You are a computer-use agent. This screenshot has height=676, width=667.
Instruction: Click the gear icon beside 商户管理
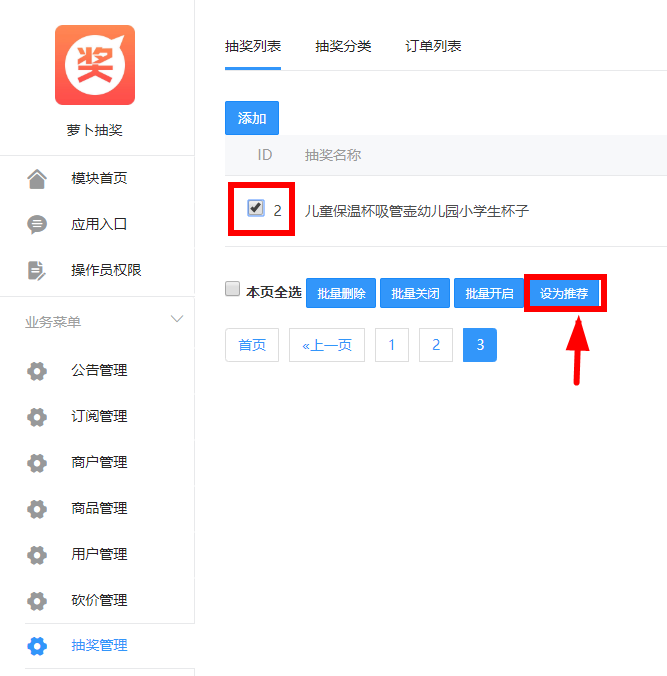[x=37, y=463]
